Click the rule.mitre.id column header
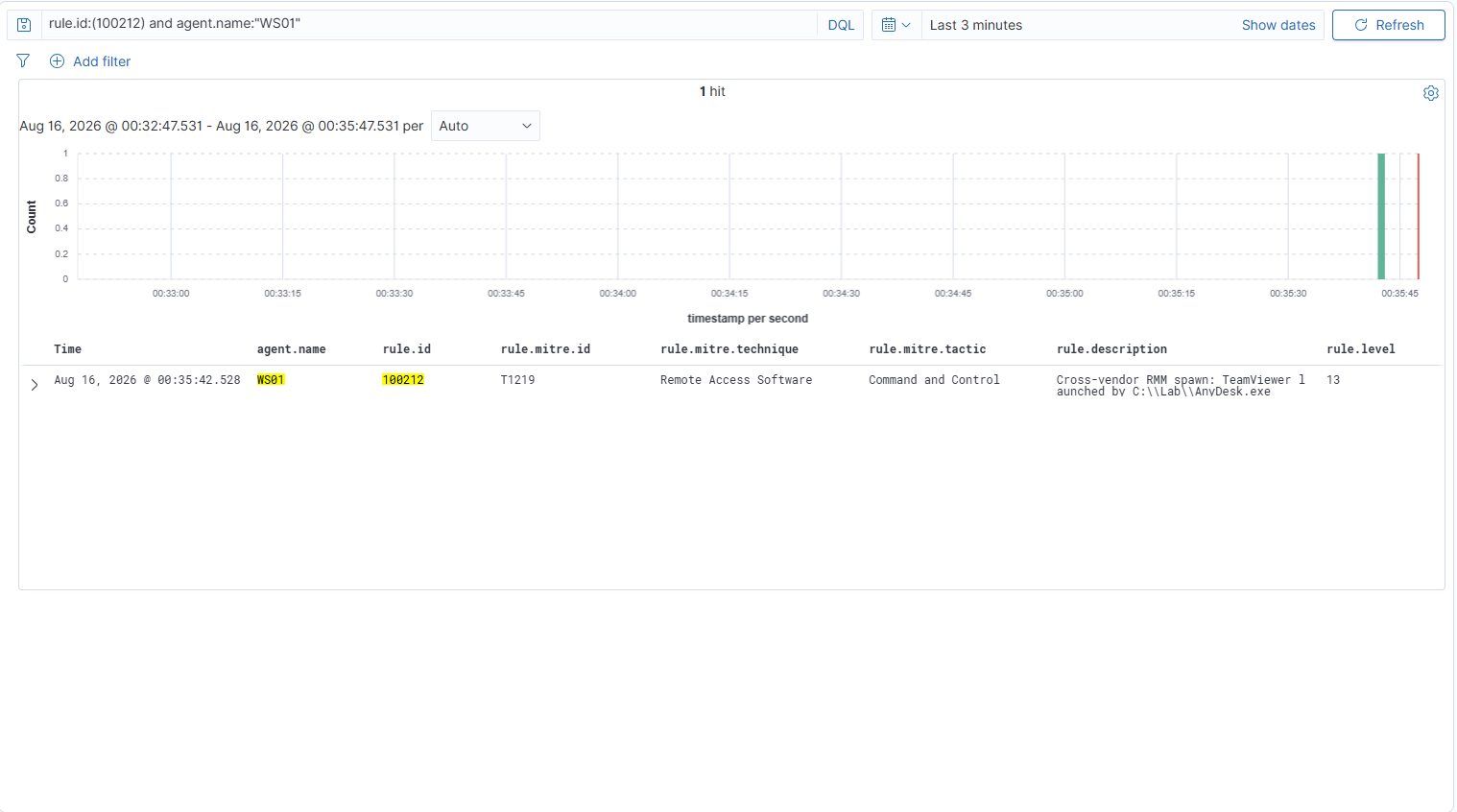This screenshot has width=1457, height=812. 545,349
